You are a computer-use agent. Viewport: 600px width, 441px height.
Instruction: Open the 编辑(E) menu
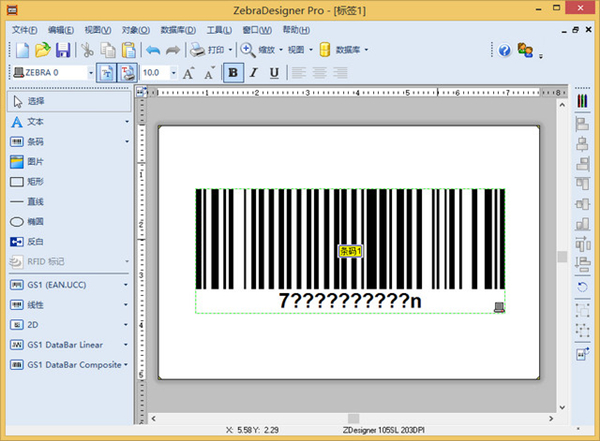pyautogui.click(x=61, y=30)
